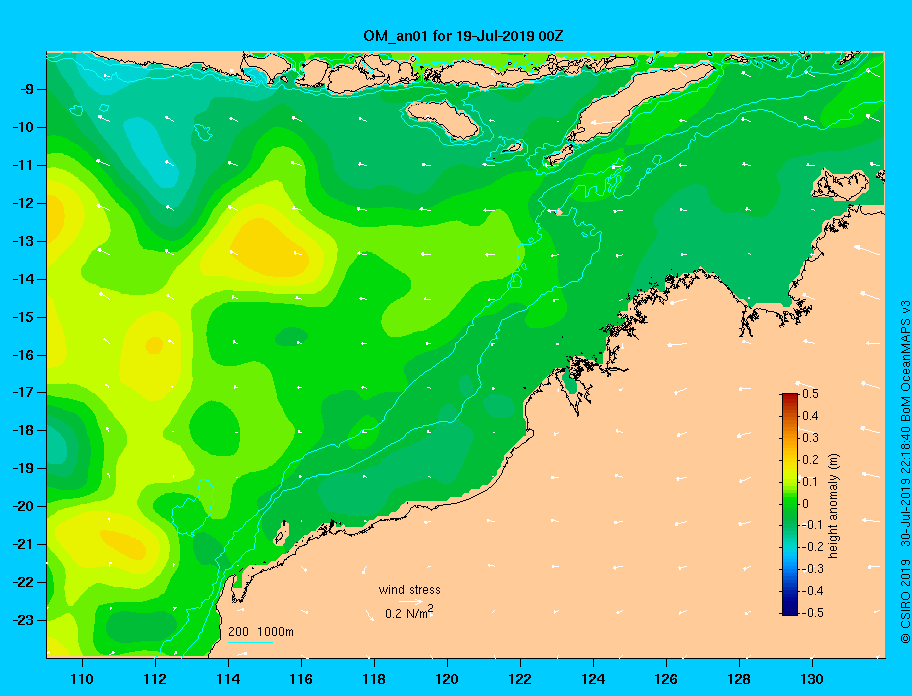This screenshot has height=696, width=912.
Task: Click latitude label -13 on the axis
Action: 23,241
